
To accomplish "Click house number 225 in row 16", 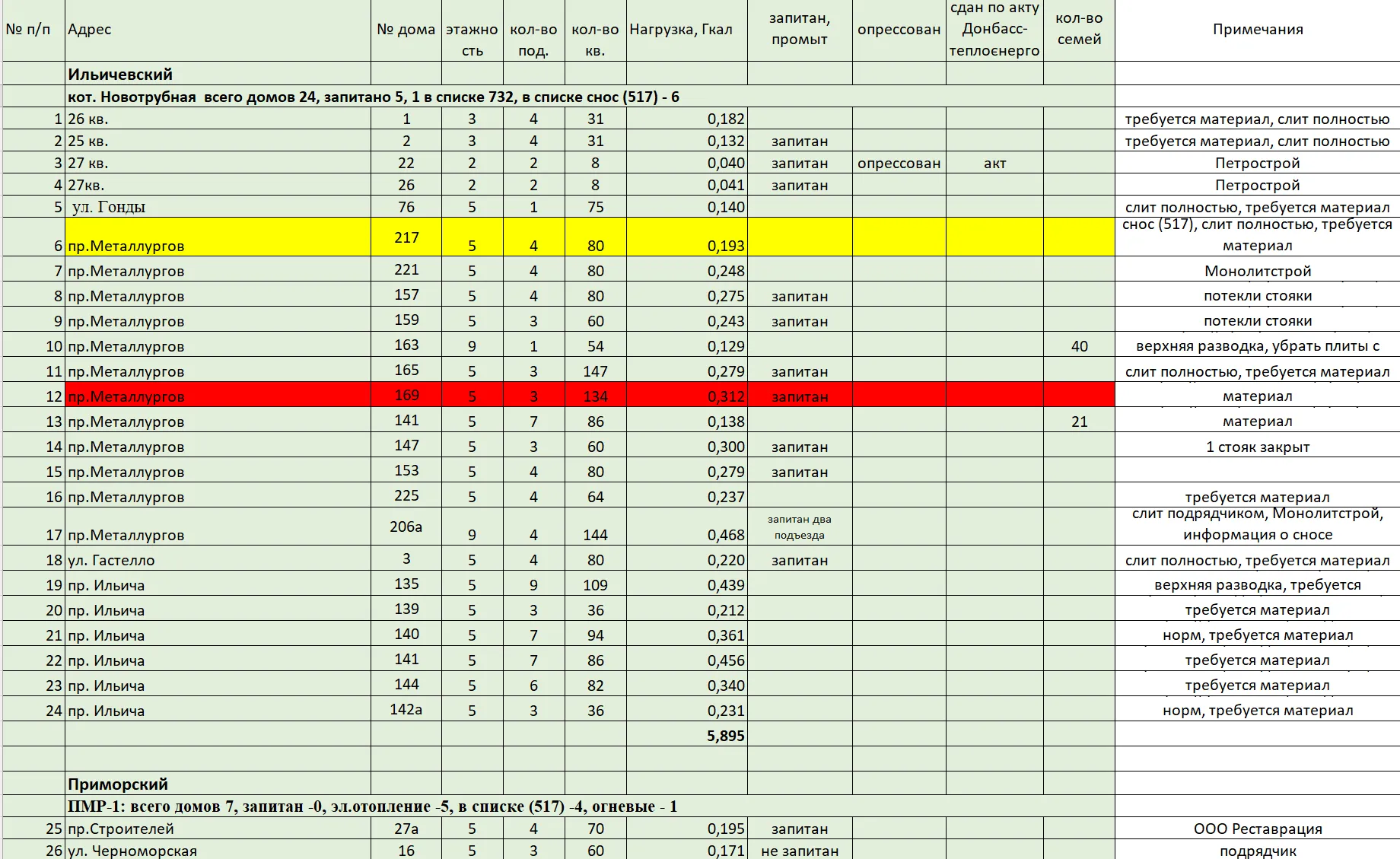I will (x=406, y=495).
